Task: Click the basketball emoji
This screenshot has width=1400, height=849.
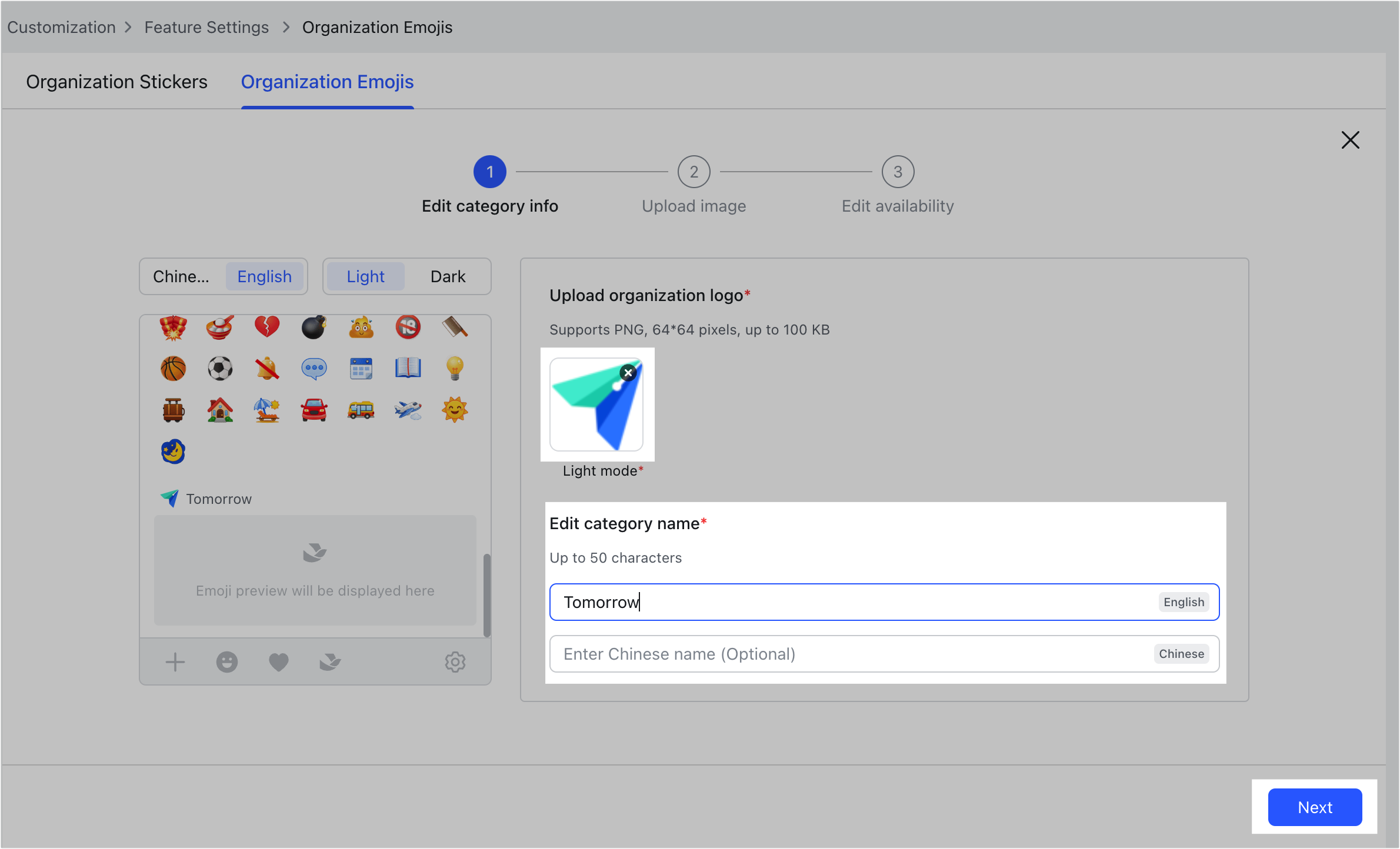Action: click(x=173, y=369)
